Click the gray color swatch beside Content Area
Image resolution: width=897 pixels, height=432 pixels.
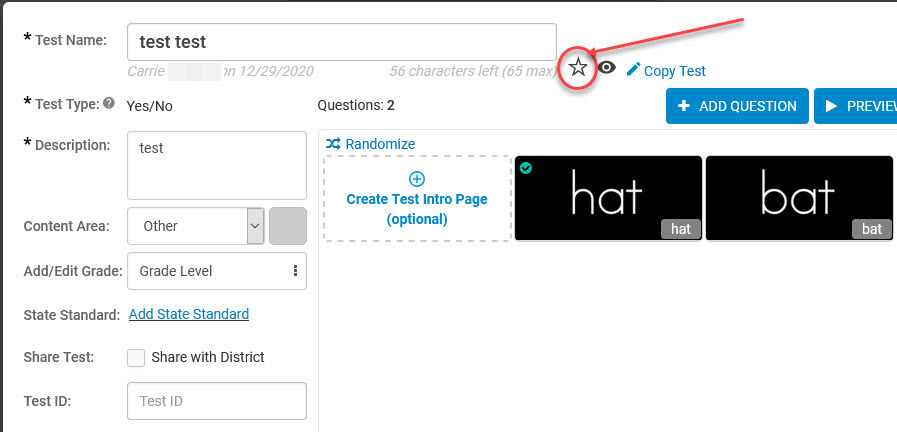click(x=288, y=226)
